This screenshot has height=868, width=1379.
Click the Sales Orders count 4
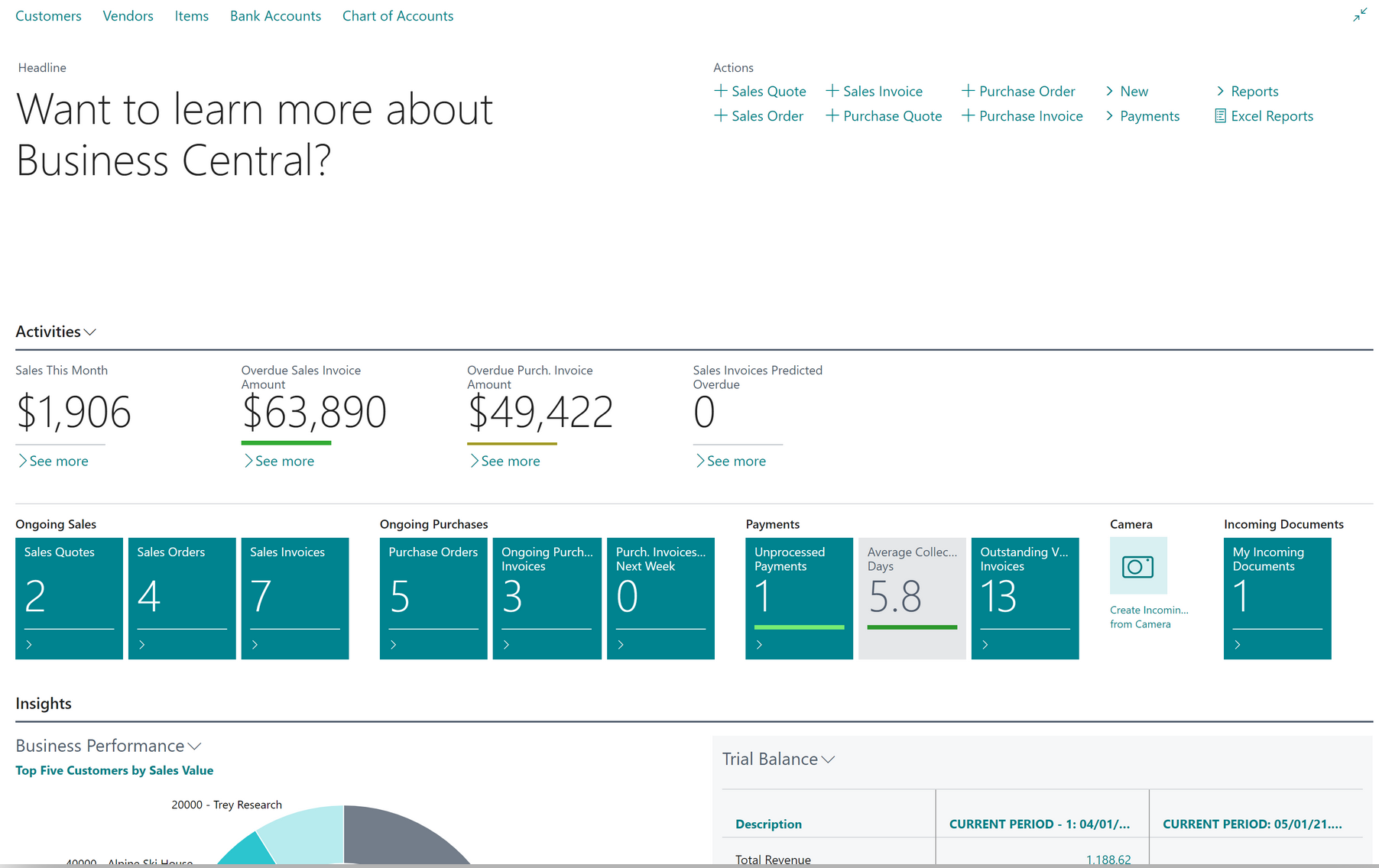(x=149, y=597)
